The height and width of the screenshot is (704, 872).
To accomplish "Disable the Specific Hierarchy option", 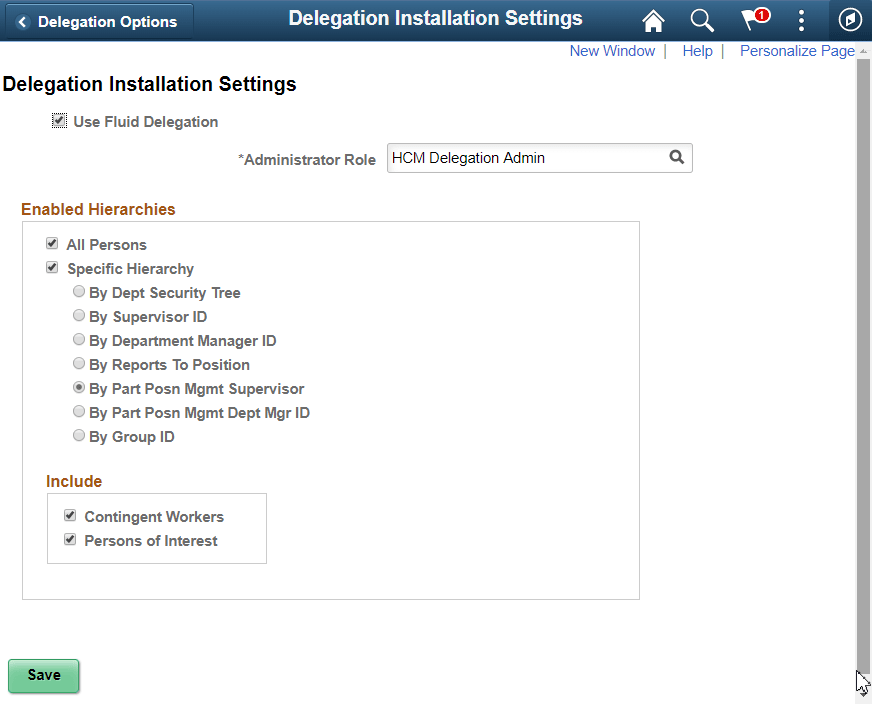I will point(52,268).
